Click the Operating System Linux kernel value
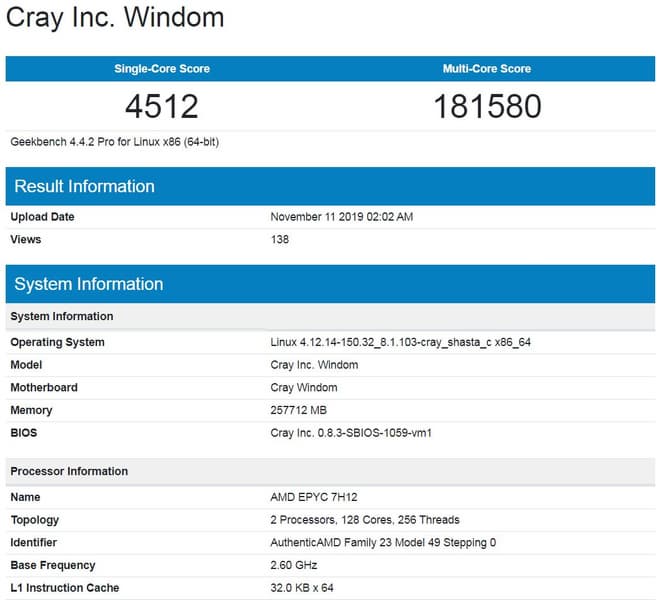The image size is (659, 600). point(402,342)
